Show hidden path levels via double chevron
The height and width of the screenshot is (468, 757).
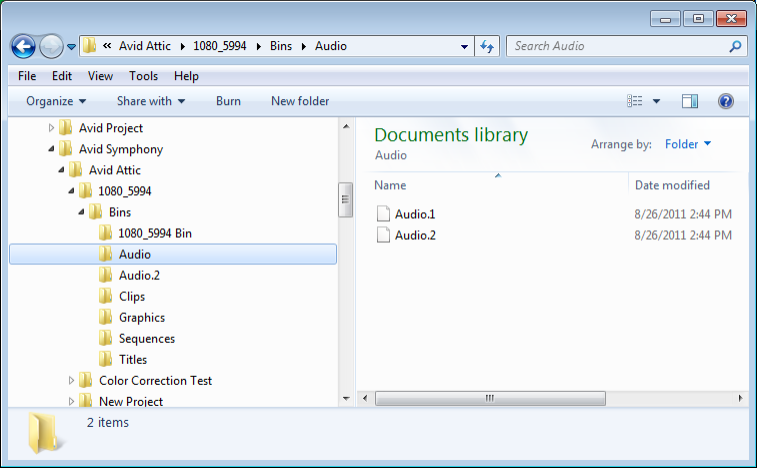(107, 46)
